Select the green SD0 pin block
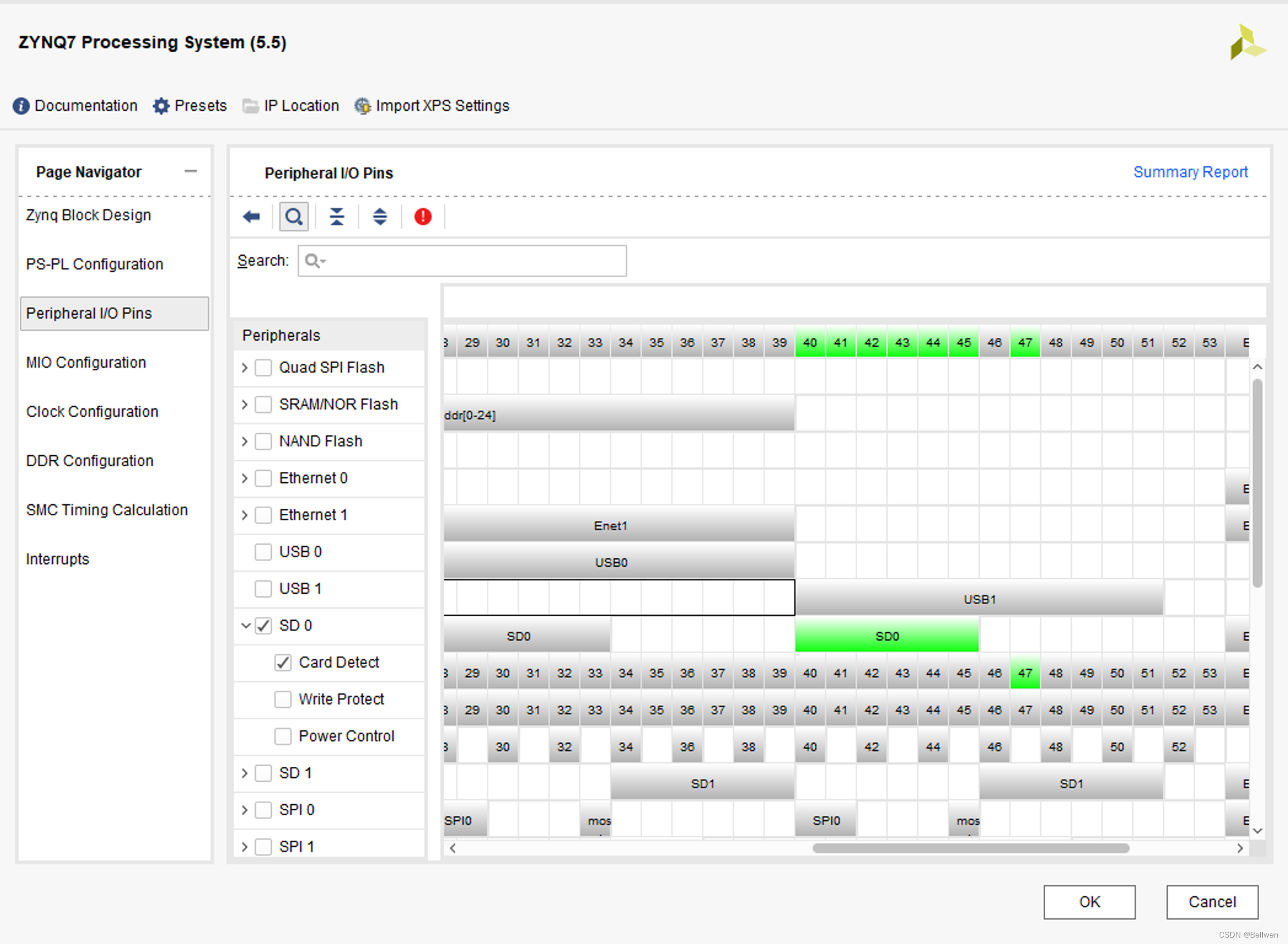The width and height of the screenshot is (1288, 944). pyautogui.click(x=887, y=636)
